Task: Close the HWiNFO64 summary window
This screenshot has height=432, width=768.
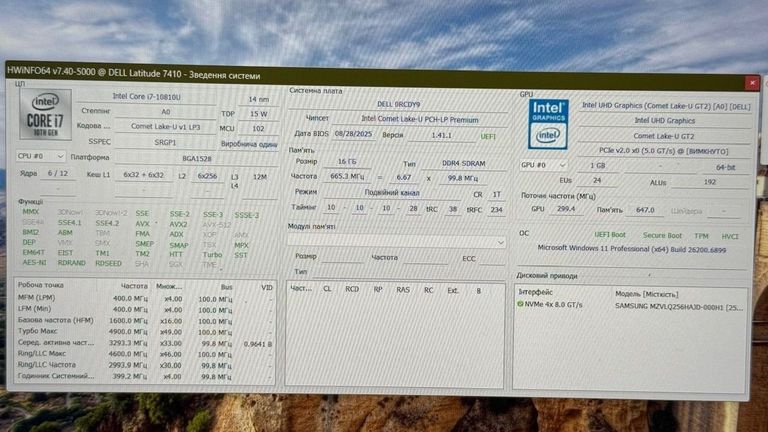Action: (x=752, y=83)
